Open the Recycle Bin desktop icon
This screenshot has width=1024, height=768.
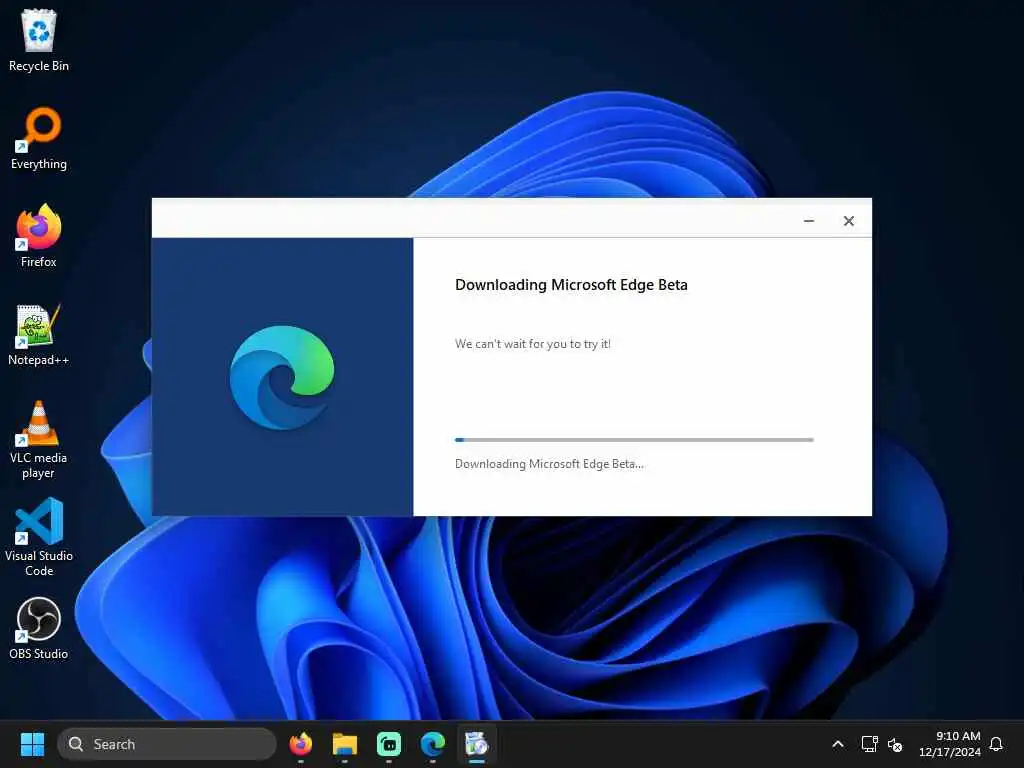click(39, 40)
